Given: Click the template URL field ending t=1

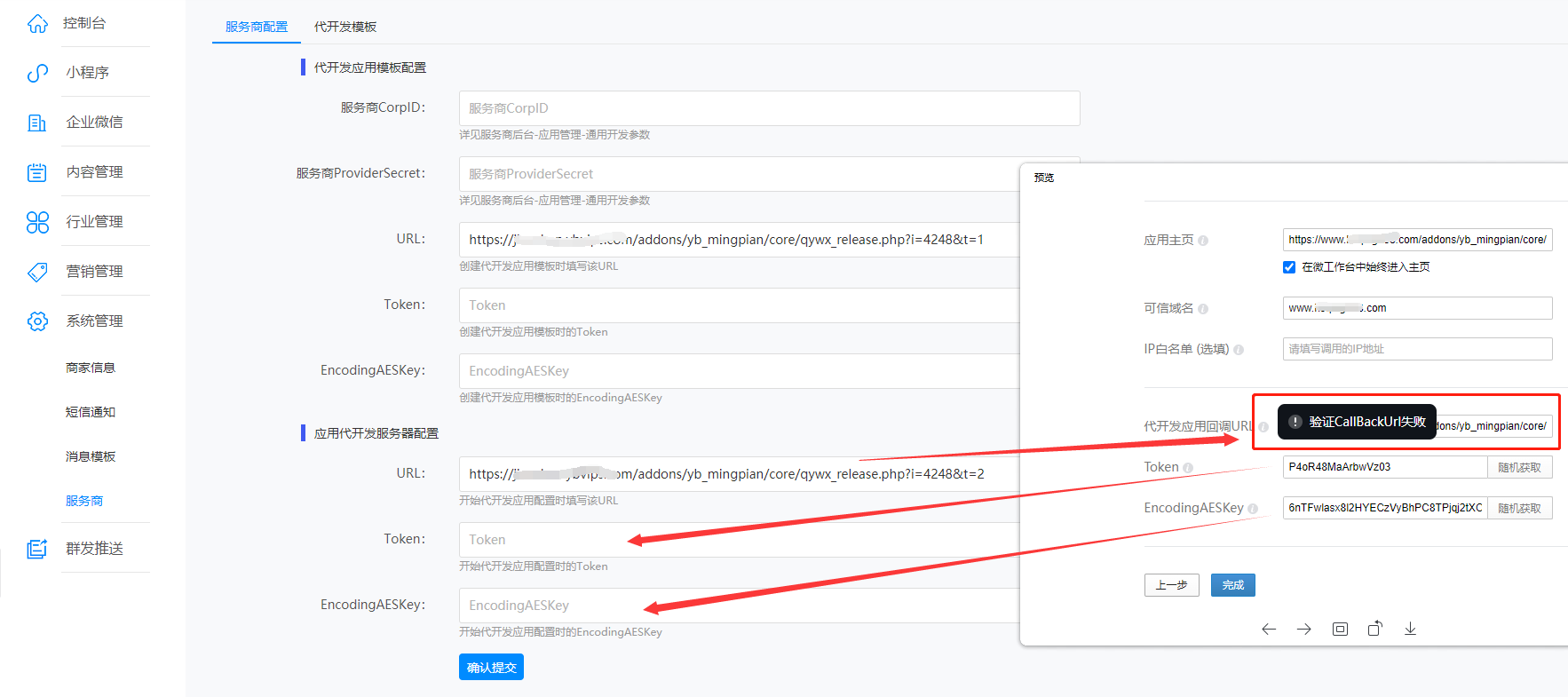Looking at the screenshot, I should coord(740,240).
